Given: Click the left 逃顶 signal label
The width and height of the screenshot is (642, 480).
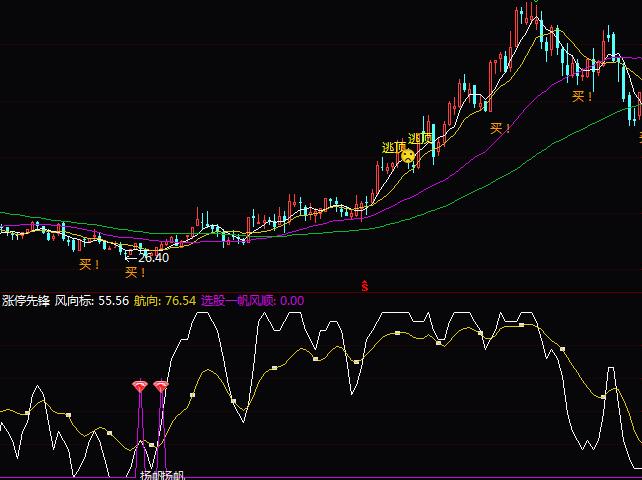Looking at the screenshot, I should 394,147.
